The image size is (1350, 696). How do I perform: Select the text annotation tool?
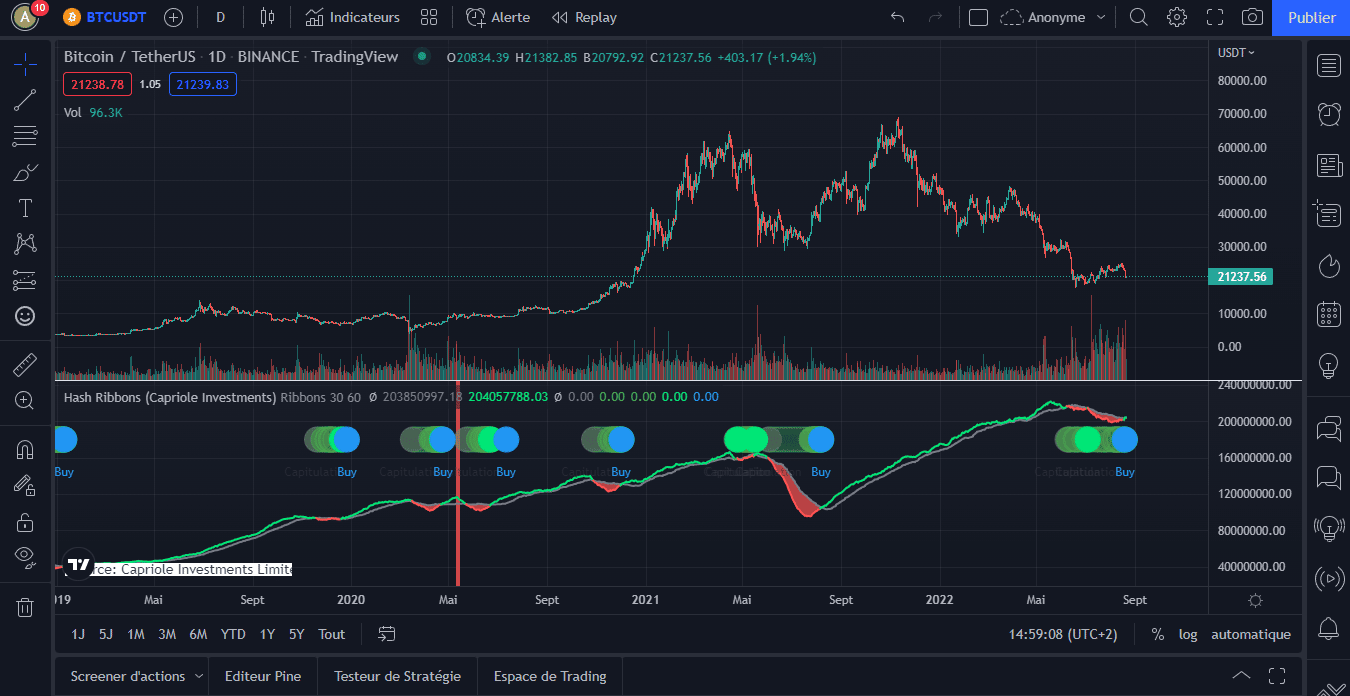pyautogui.click(x=25, y=208)
